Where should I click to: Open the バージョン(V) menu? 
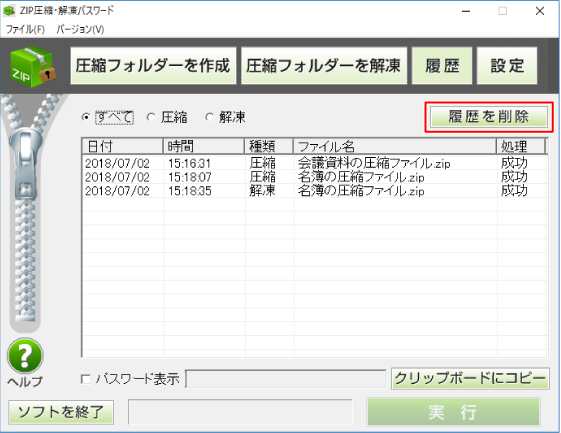click(x=80, y=29)
